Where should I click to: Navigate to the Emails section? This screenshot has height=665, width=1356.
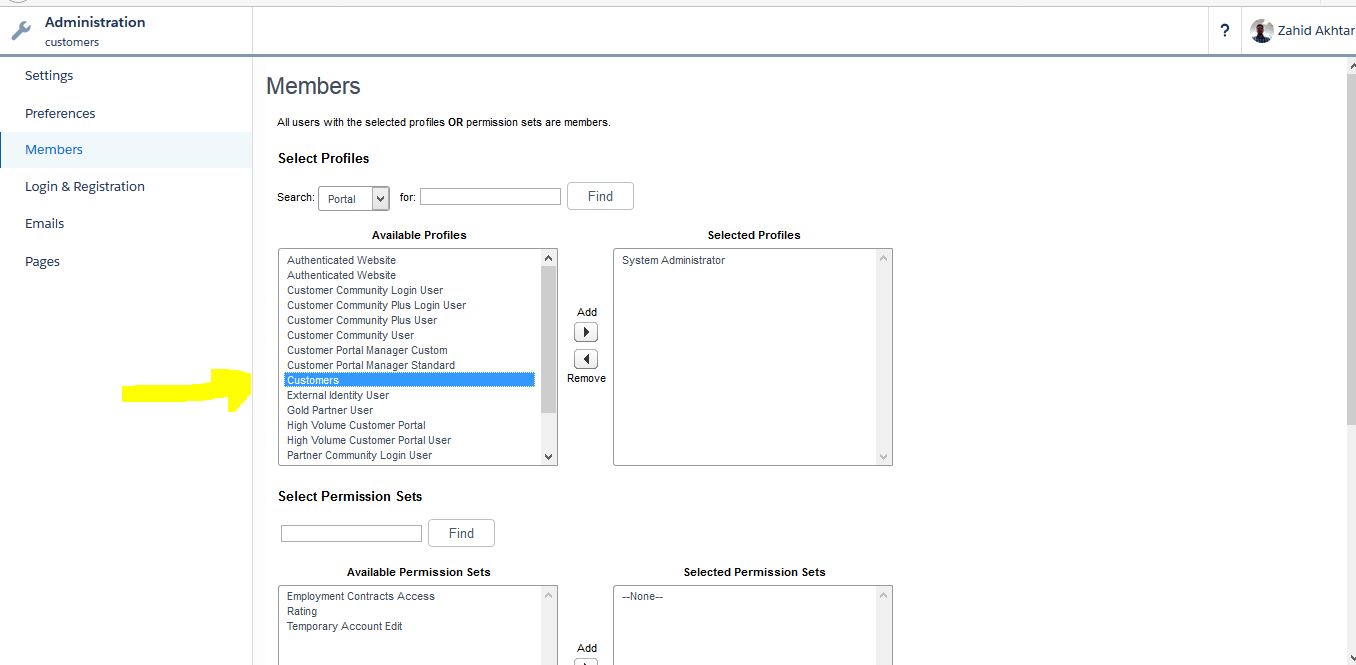click(x=45, y=224)
